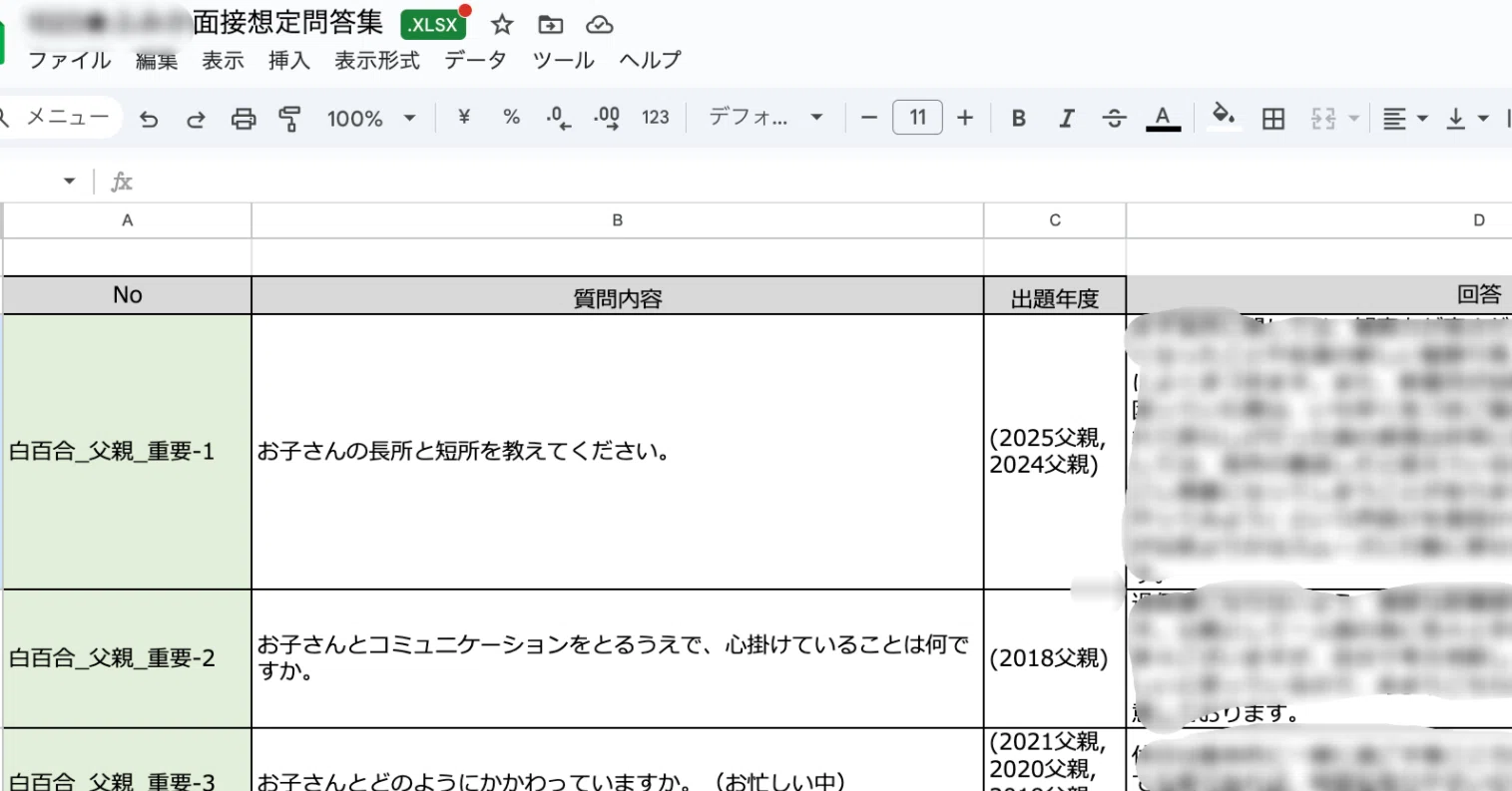Toggle italic formatting
This screenshot has height=791, width=1512.
(1067, 118)
